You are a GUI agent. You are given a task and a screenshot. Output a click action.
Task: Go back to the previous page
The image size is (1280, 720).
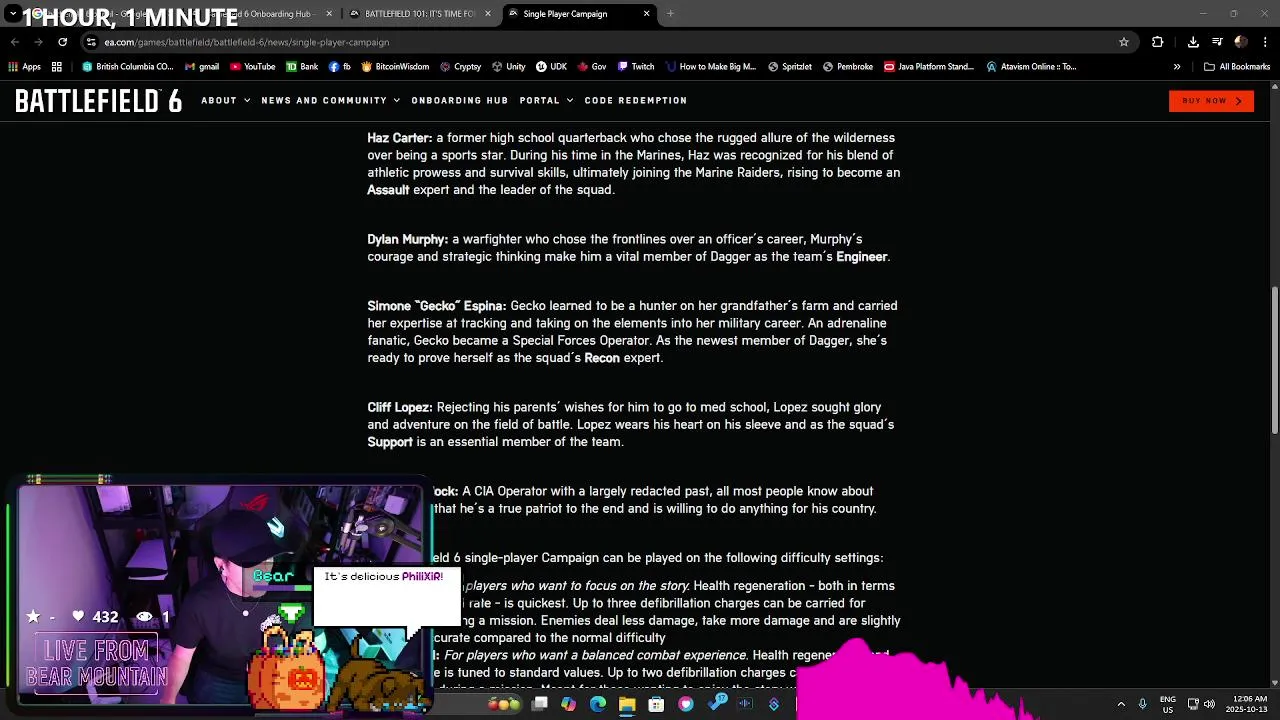[15, 42]
